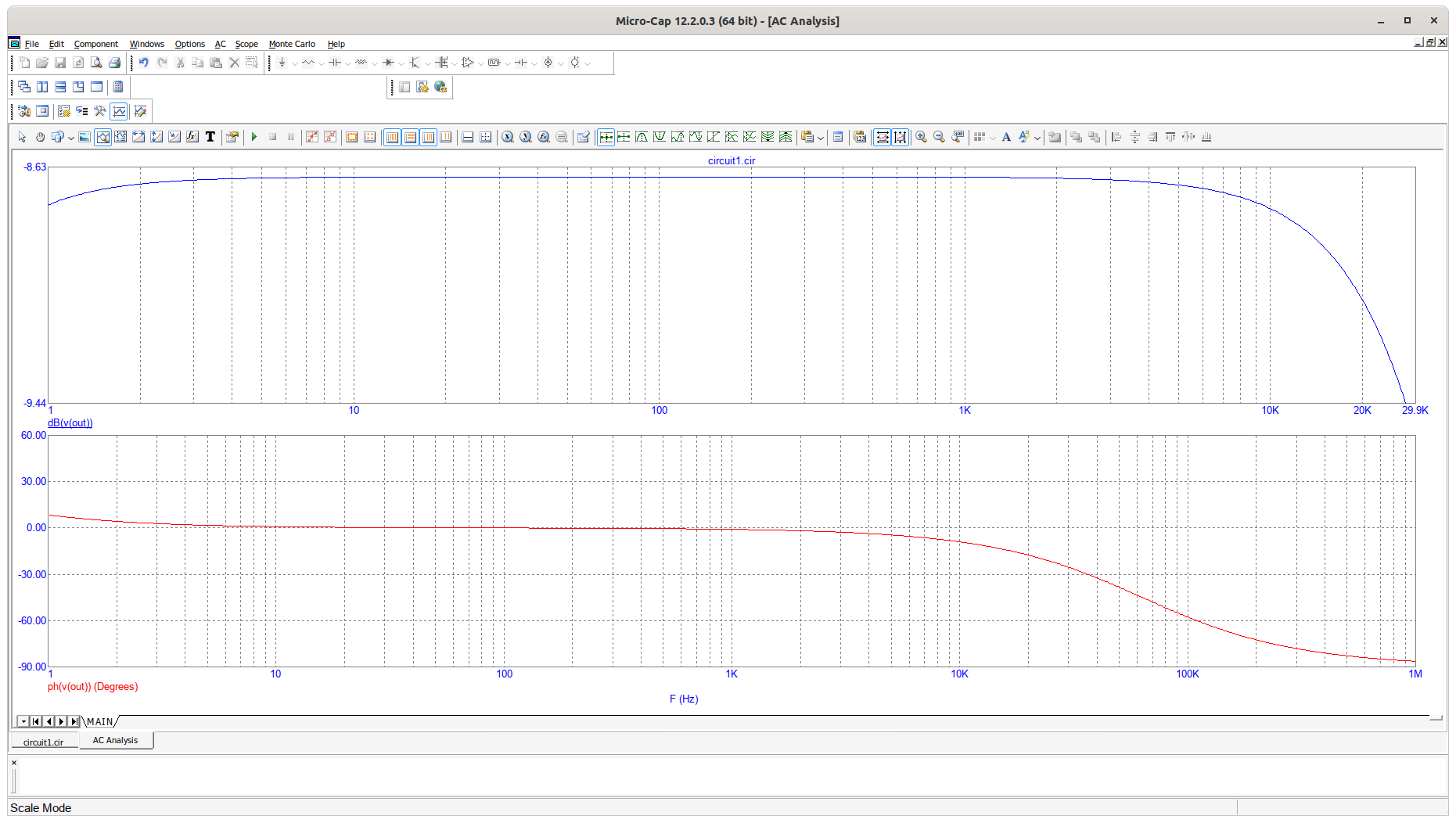Click the F (Hz) axis label

click(684, 699)
